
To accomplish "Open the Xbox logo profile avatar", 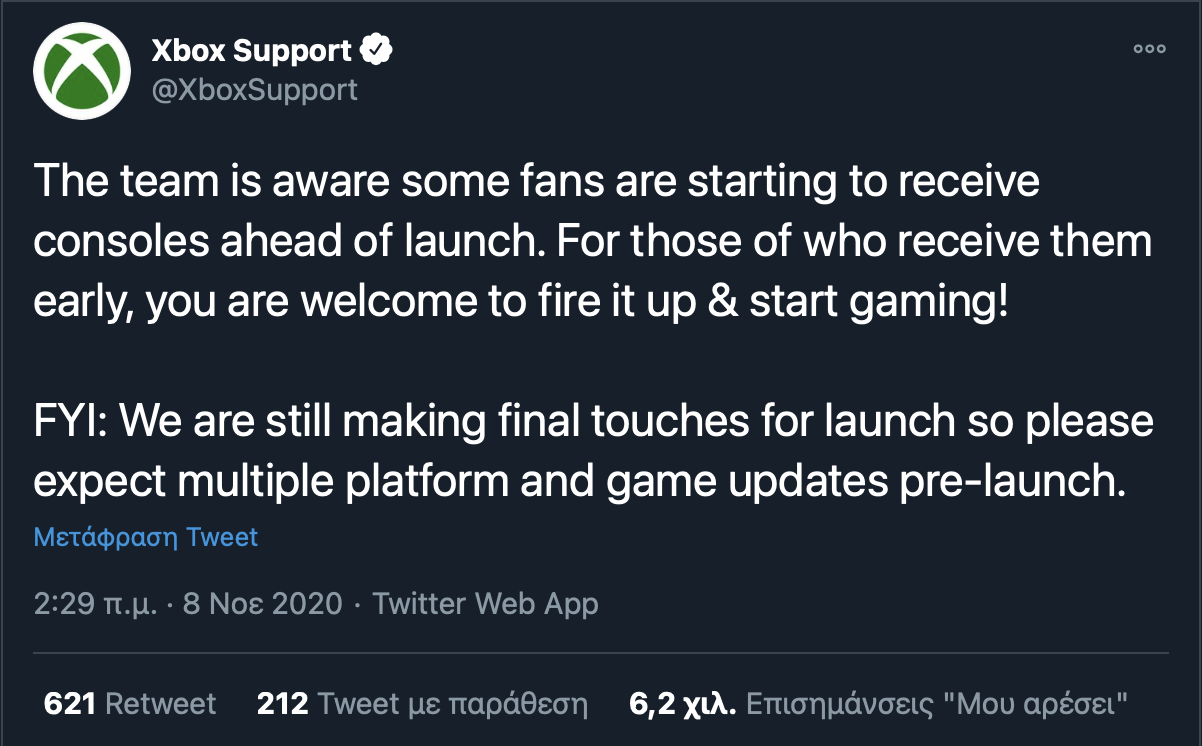I will point(82,71).
